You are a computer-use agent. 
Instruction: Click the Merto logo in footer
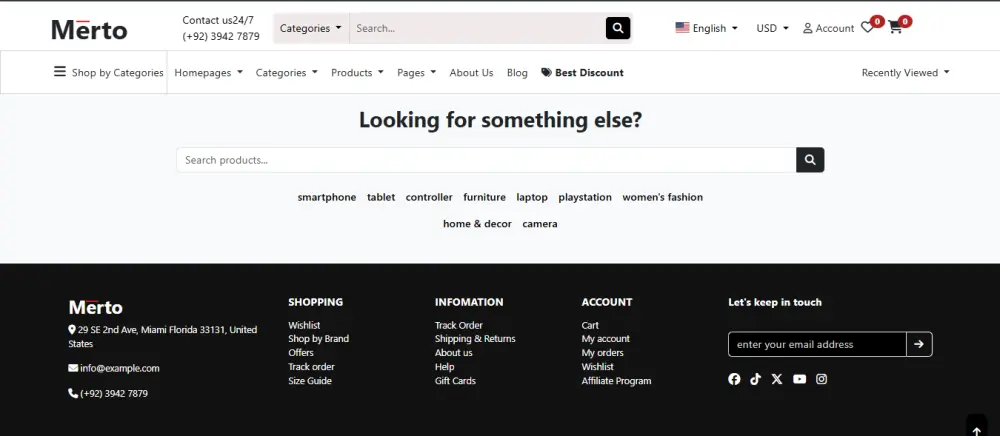(96, 307)
